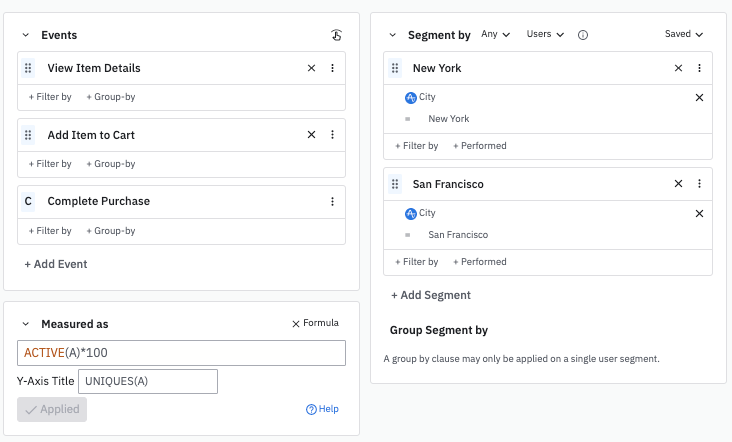Screen dimensions: 732x442
Task: Open the Users dropdown
Action: 545,34
